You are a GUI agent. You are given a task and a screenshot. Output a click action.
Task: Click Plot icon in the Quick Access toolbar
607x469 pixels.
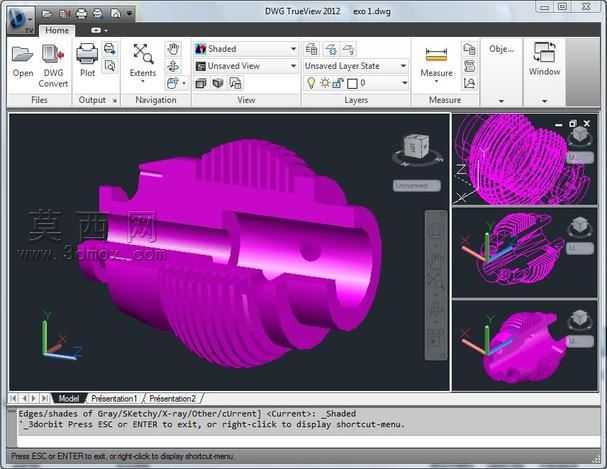(x=81, y=14)
